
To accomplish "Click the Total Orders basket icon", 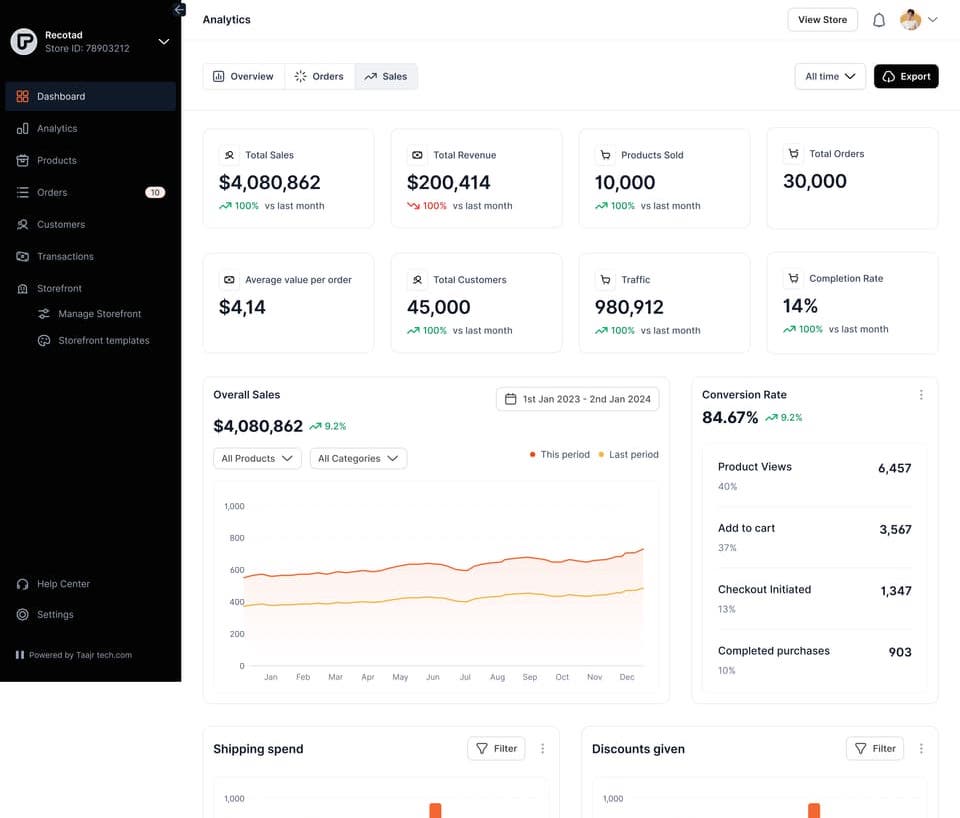I will click(x=793, y=154).
